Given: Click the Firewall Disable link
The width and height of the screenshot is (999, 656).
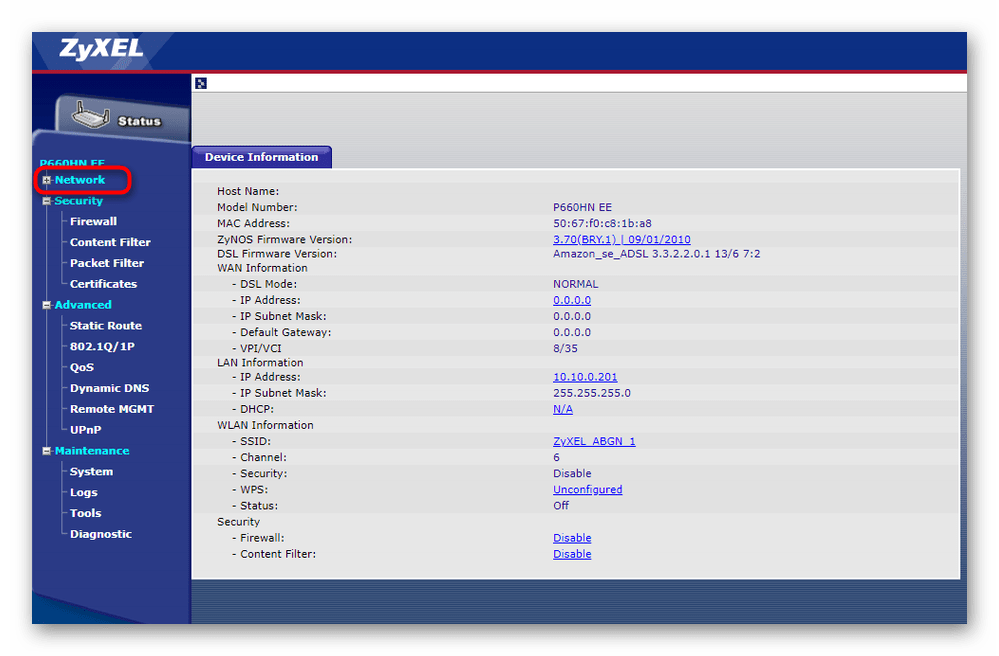Looking at the screenshot, I should (x=572, y=538).
